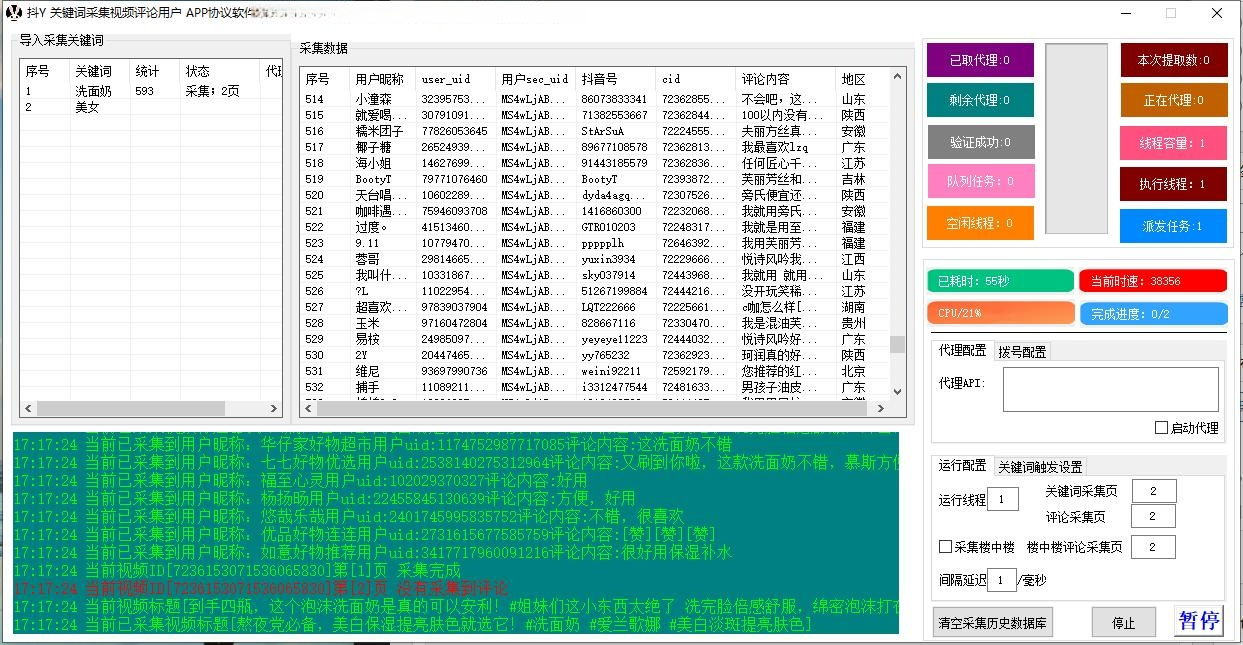Click the orange 空闲线程 status tile
This screenshot has height=645, width=1243.
tap(979, 223)
